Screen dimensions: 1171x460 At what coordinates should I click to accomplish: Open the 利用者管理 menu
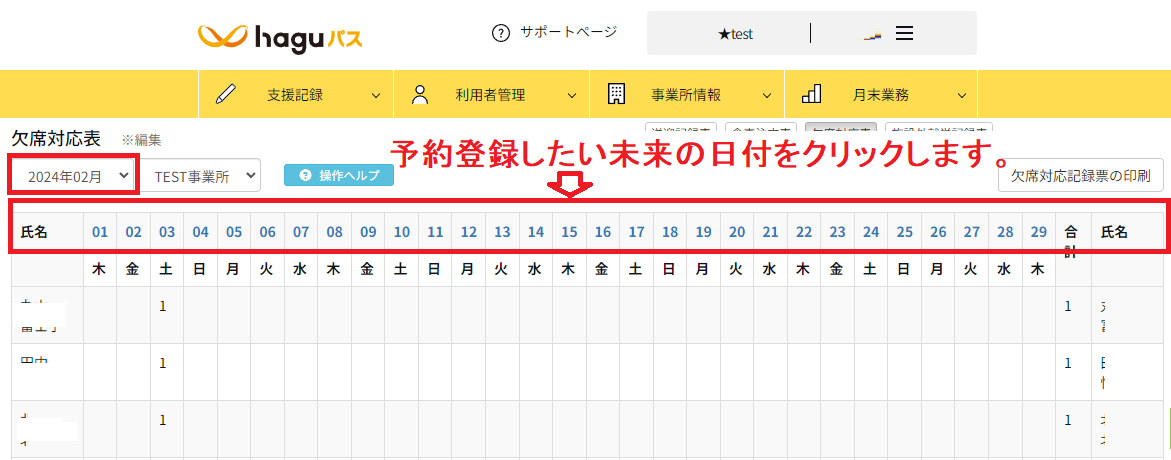tap(490, 95)
